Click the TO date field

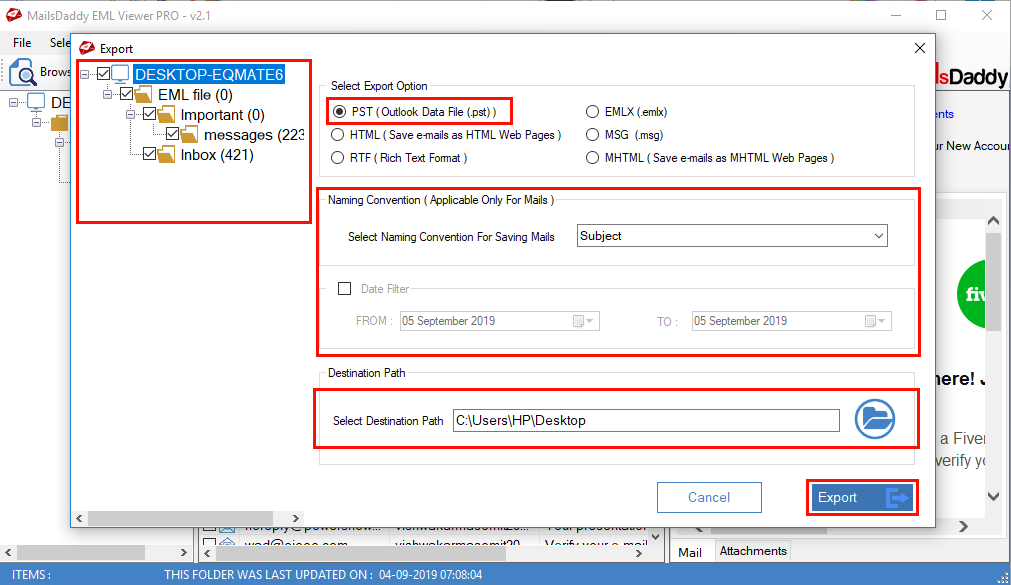tap(792, 321)
